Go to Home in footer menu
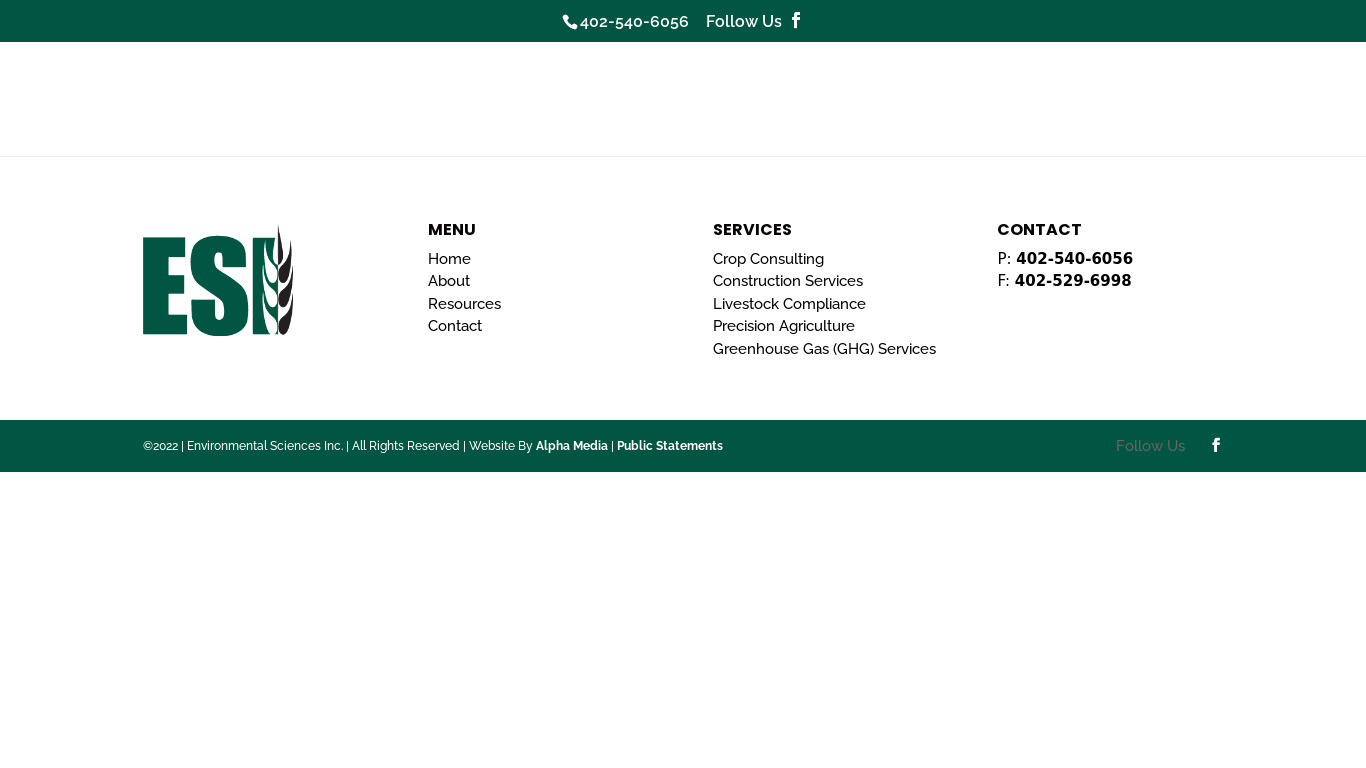Image resolution: width=1366 pixels, height=768 pixels. coord(449,259)
